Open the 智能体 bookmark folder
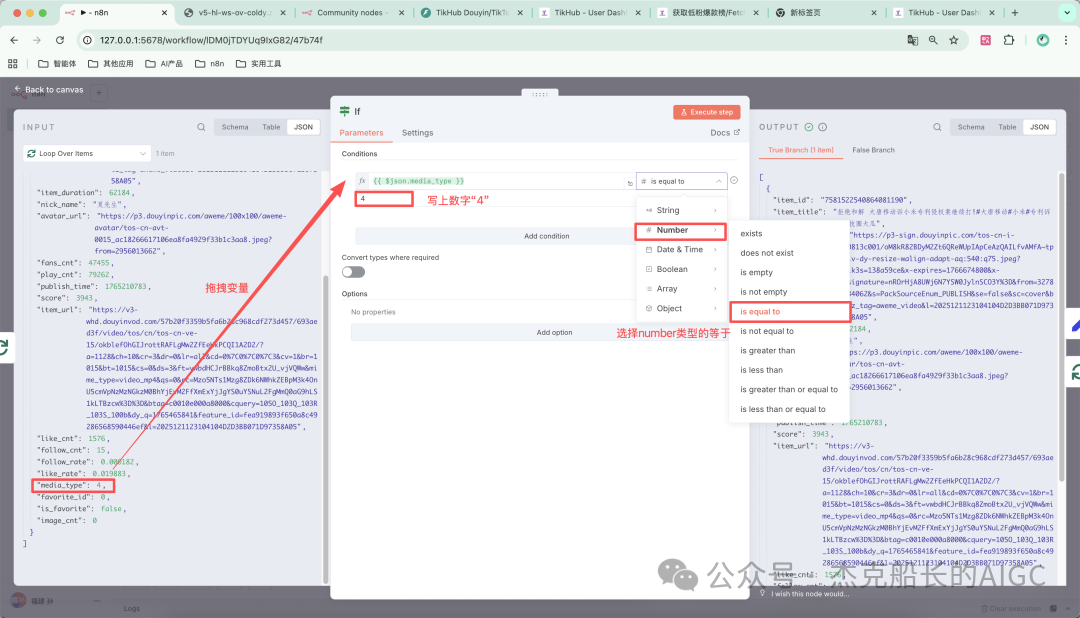 (x=57, y=63)
